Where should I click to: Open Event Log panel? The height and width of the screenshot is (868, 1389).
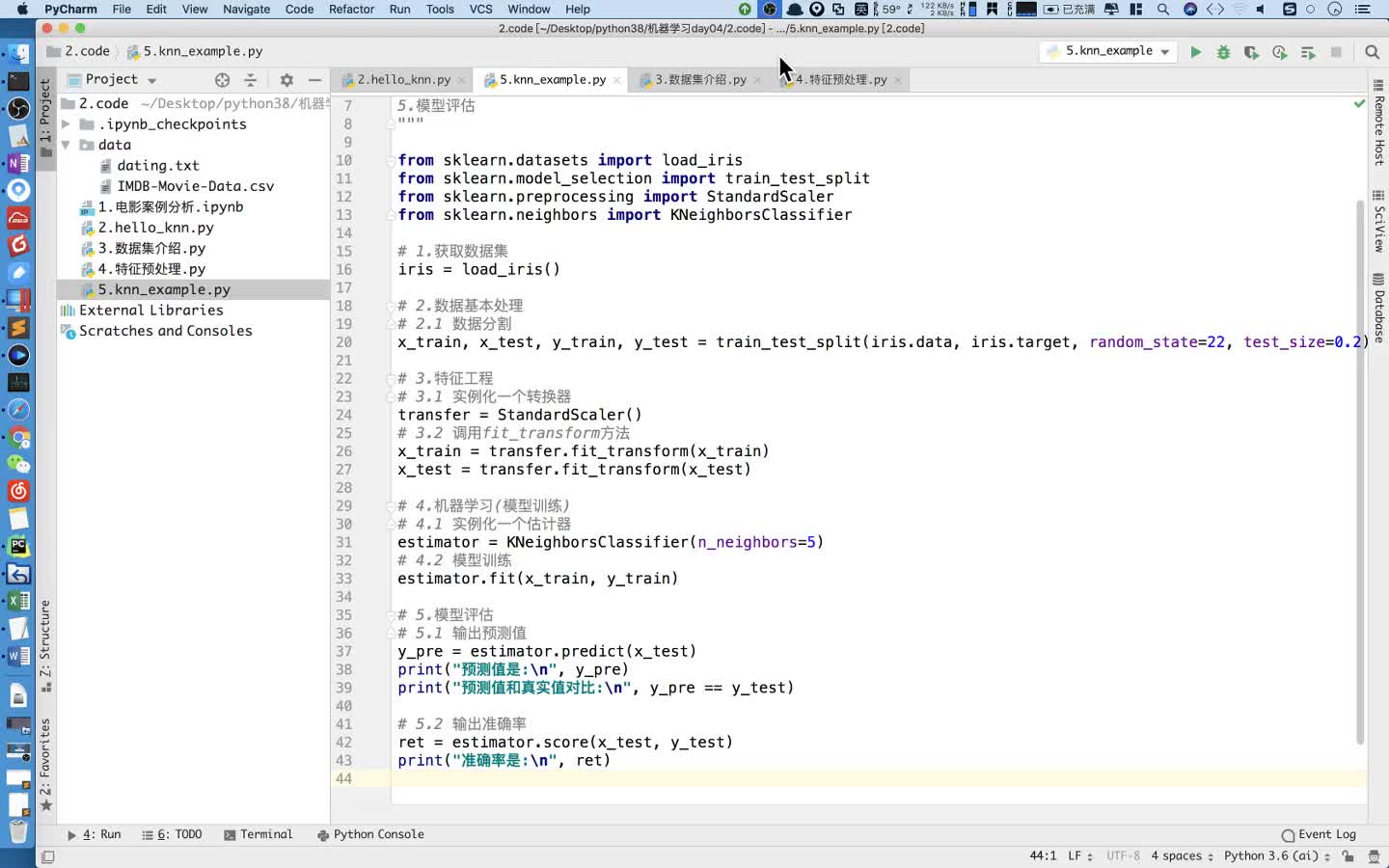click(x=1319, y=835)
